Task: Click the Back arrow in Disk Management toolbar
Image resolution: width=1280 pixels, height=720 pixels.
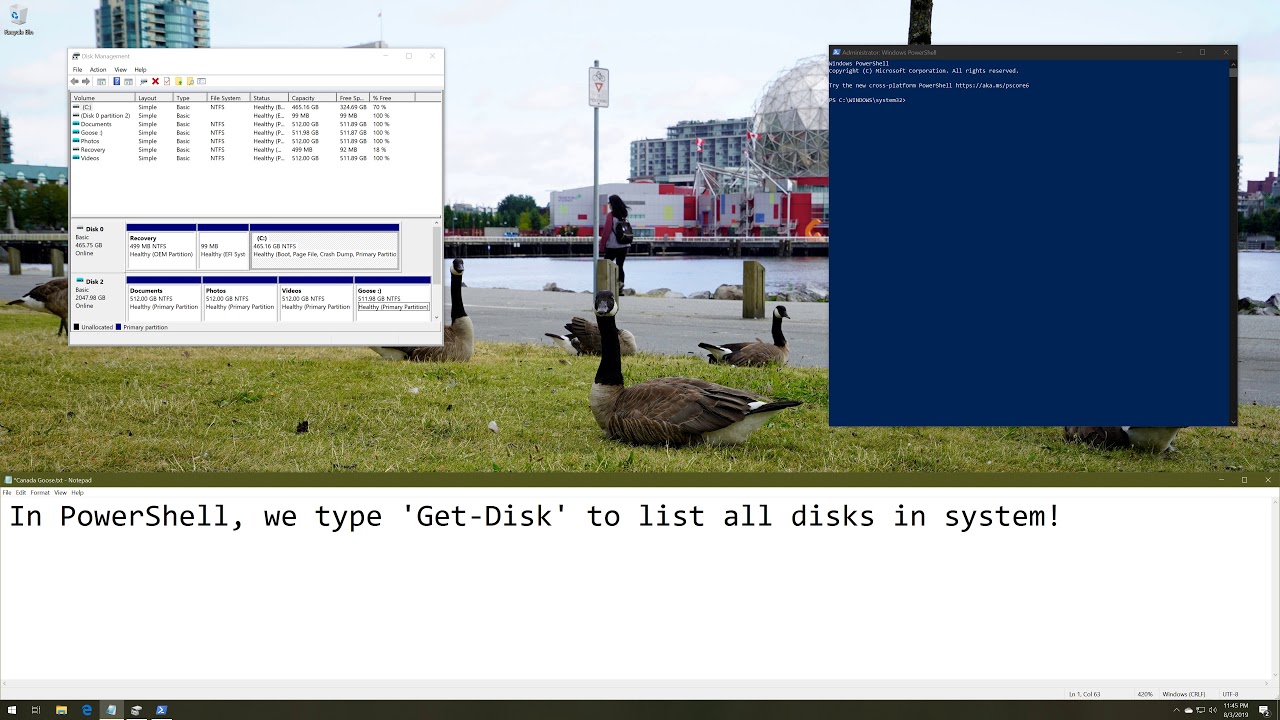Action: 75,81
